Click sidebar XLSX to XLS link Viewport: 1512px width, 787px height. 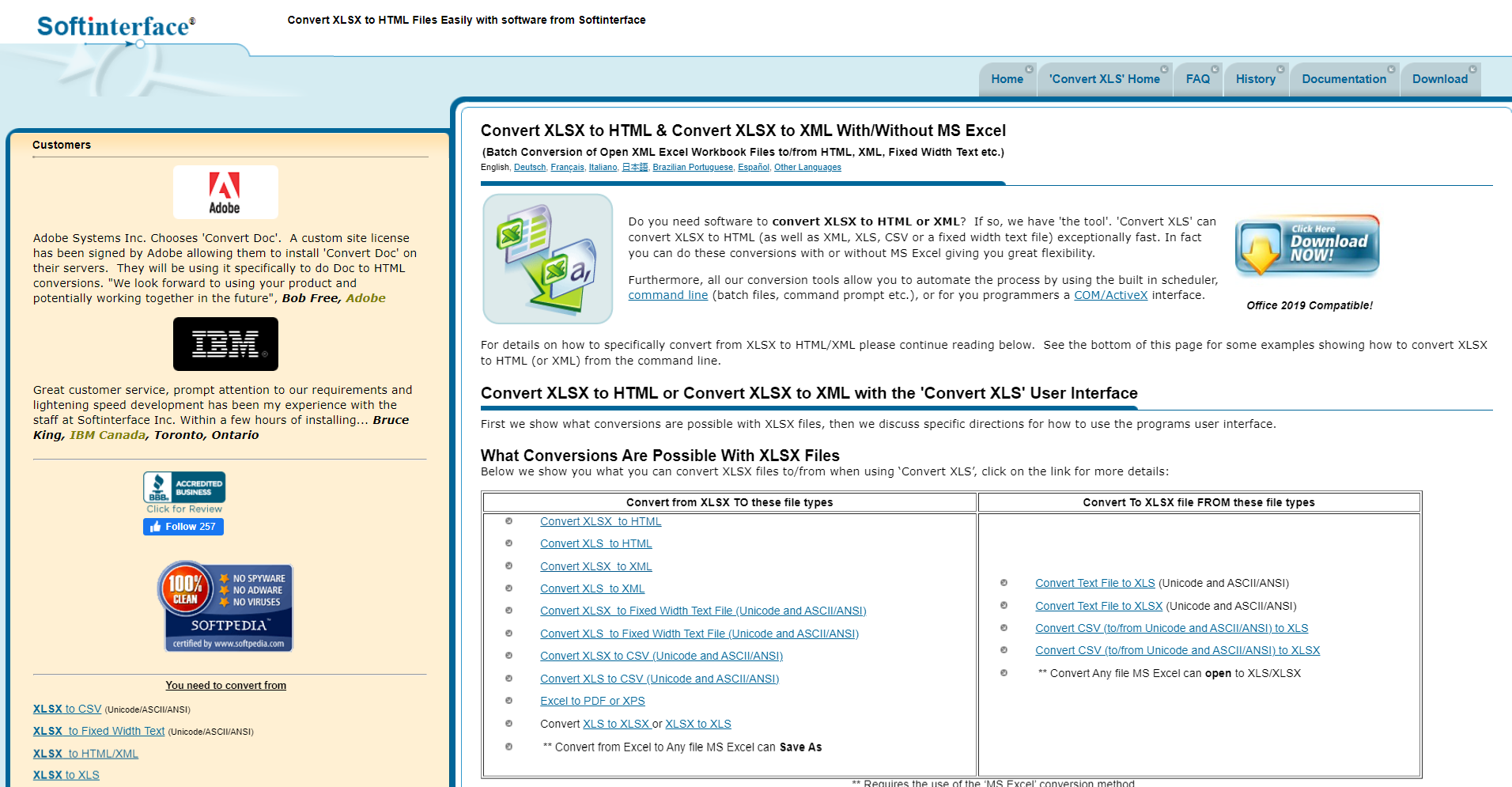click(x=66, y=775)
